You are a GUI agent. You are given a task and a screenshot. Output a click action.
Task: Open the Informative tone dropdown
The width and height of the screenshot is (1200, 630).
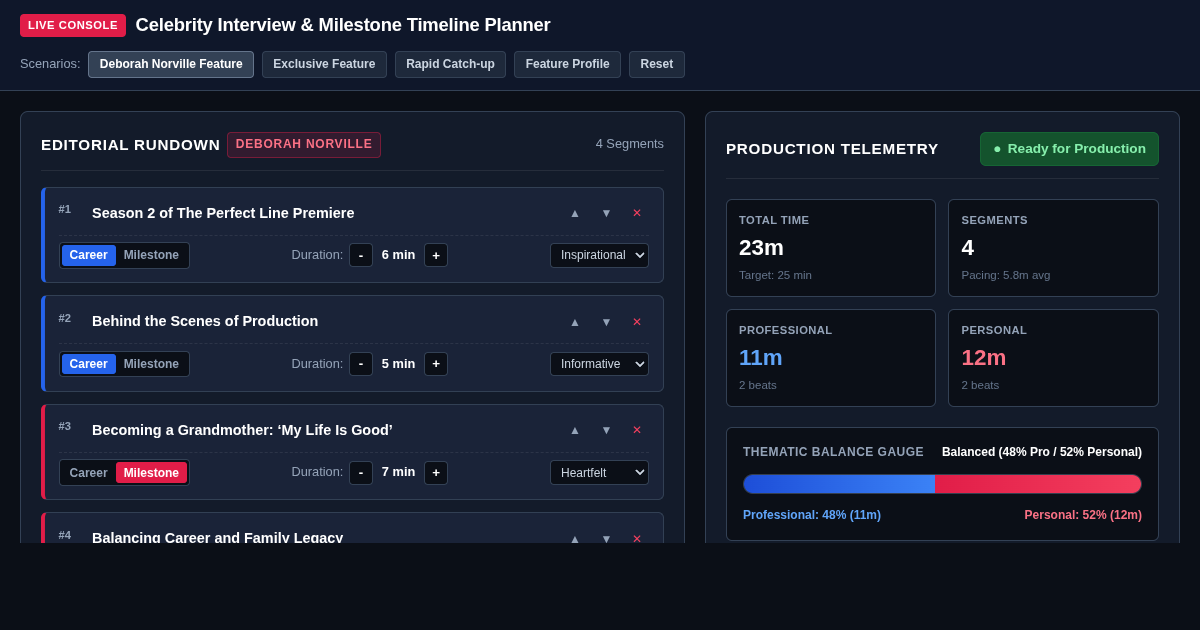click(x=599, y=364)
